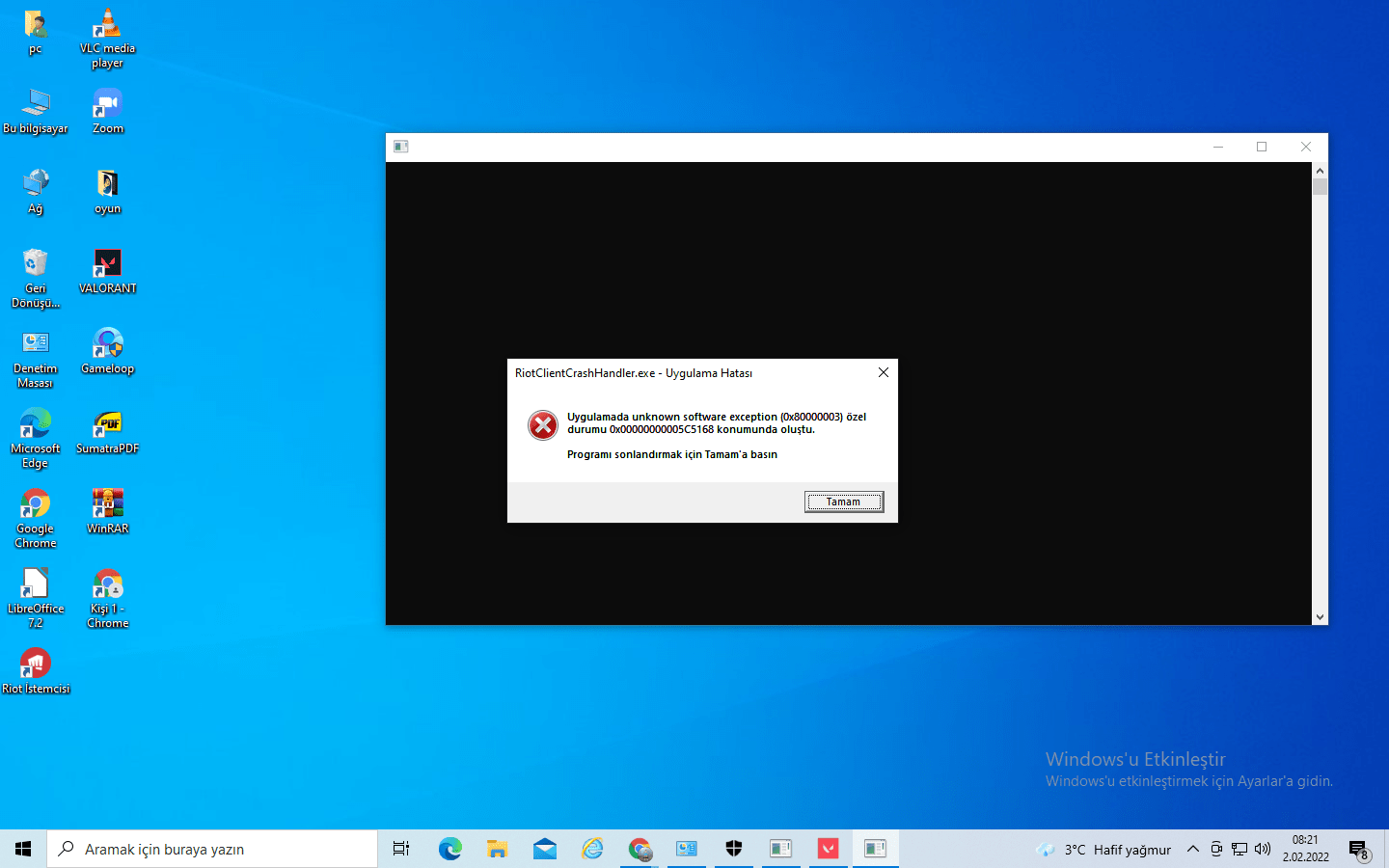Select the SumatraPDF desktop shortcut
Viewport: 1389px width, 868px height.
tap(107, 432)
